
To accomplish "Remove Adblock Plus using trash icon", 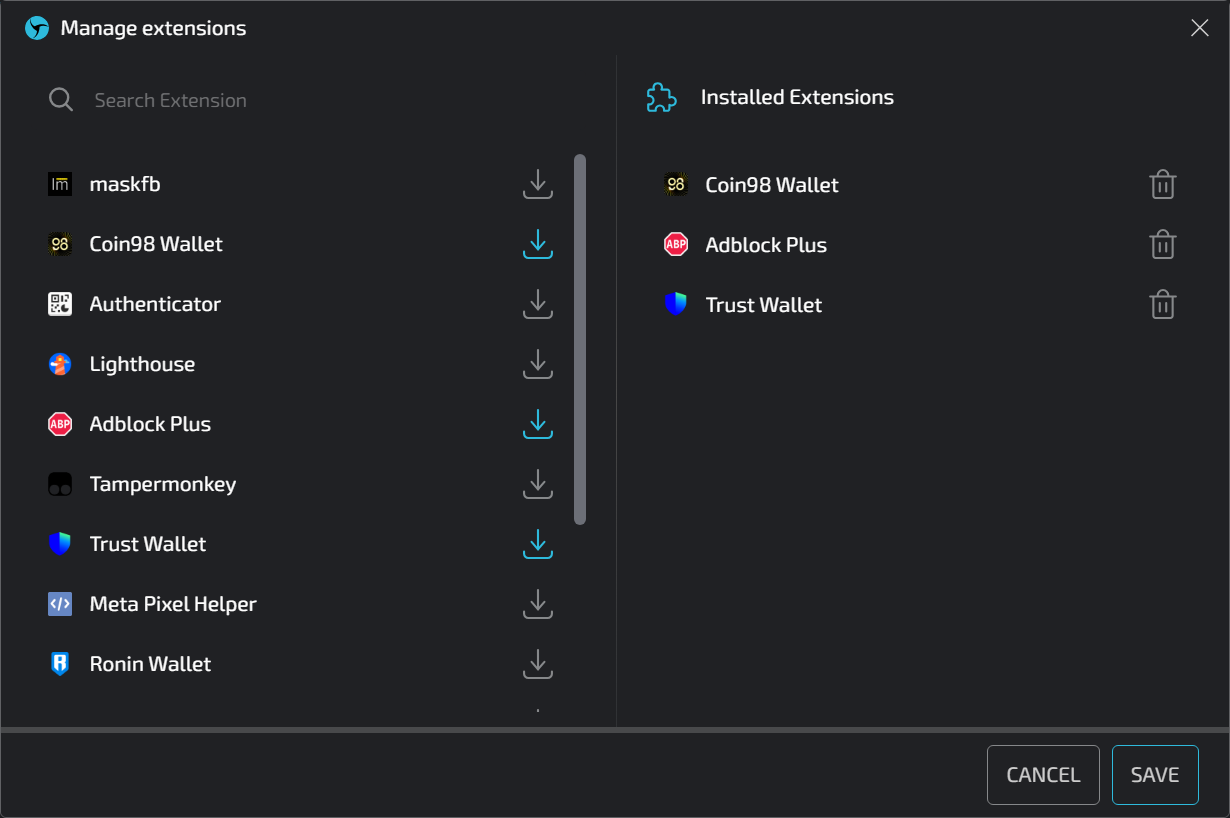I will click(x=1162, y=245).
